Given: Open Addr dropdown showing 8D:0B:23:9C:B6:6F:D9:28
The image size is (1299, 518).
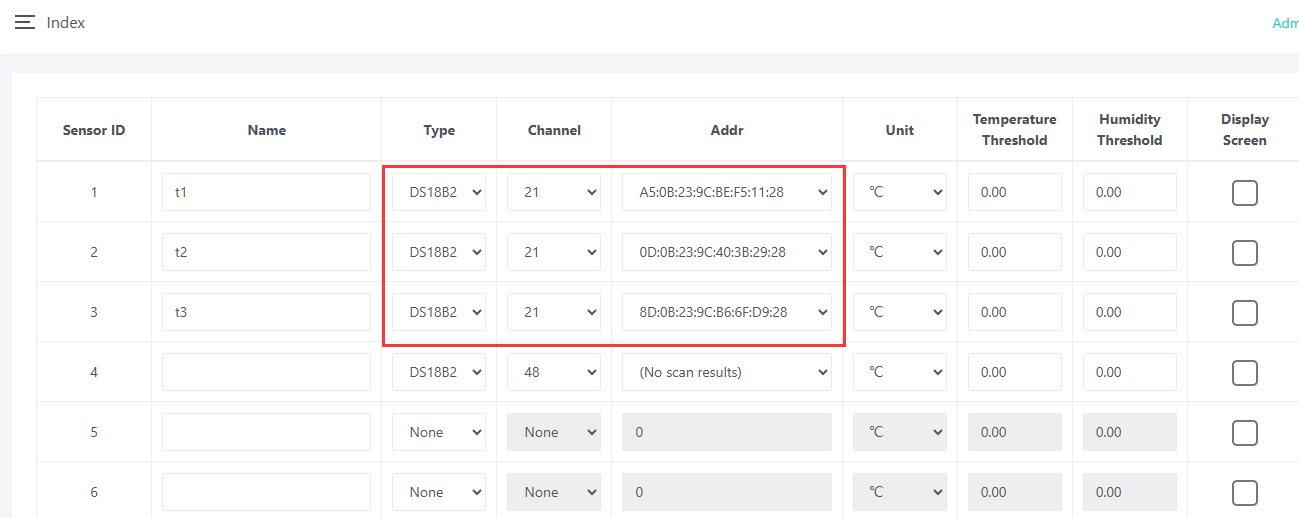Looking at the screenshot, I should 726,312.
